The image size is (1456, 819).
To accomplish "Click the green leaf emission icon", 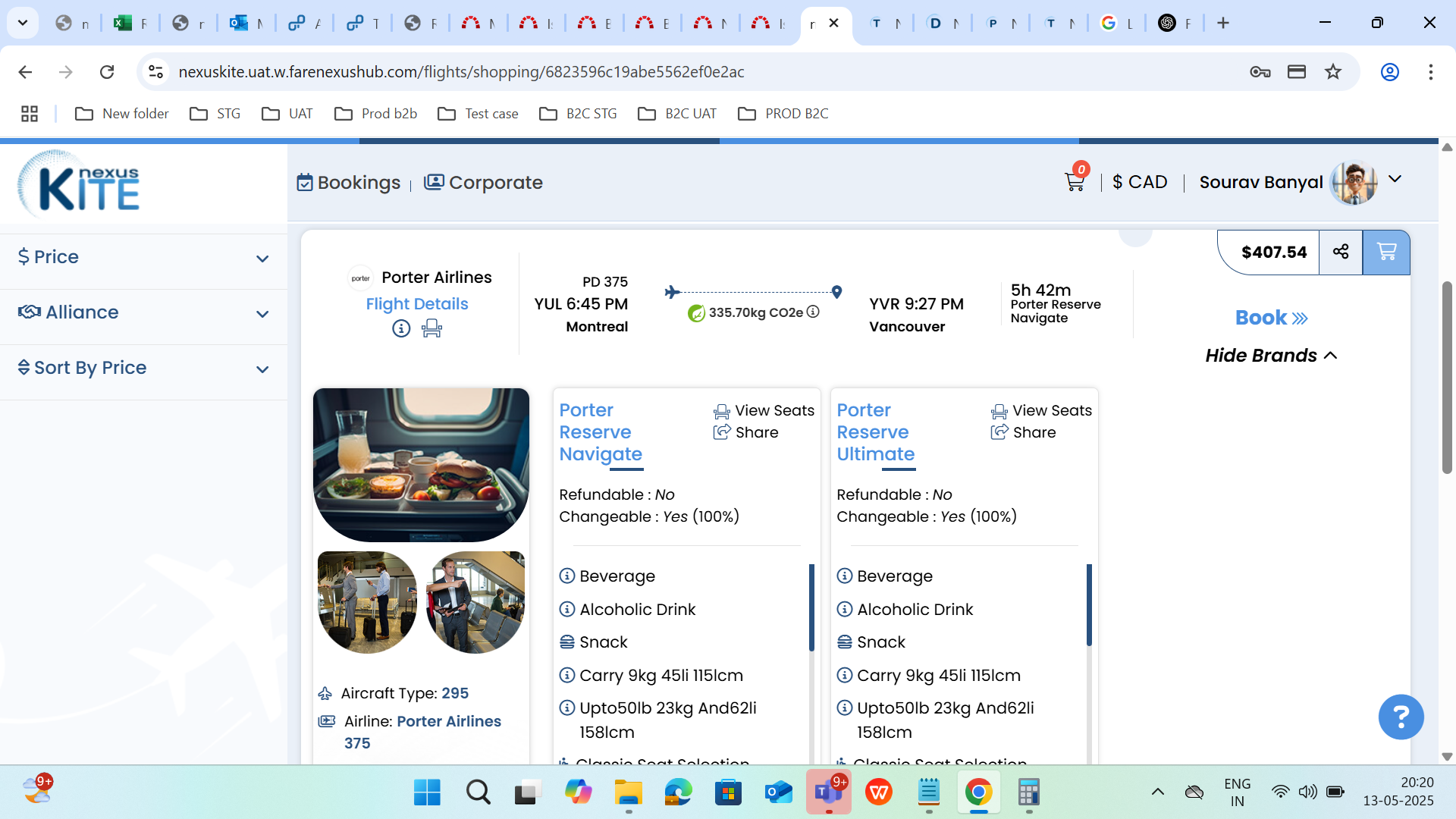I will click(x=696, y=312).
